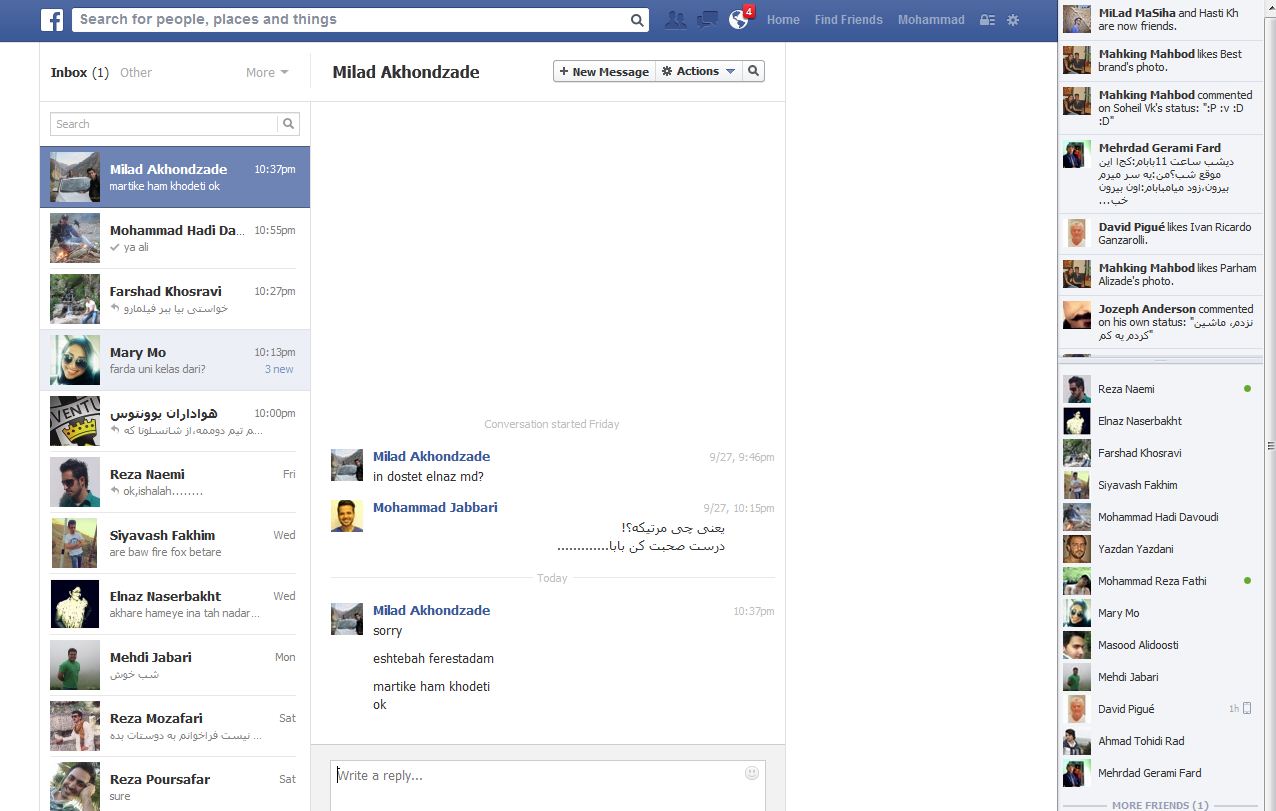Open the friend requests icon
This screenshot has height=811, width=1276.
(676, 19)
